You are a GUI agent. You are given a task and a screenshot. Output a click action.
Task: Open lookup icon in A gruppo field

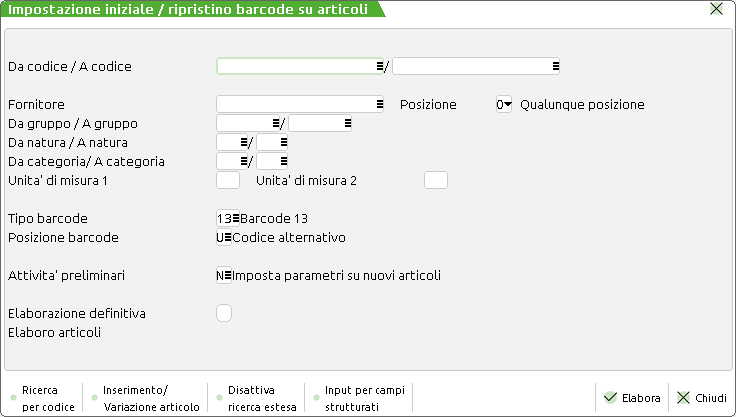(x=347, y=123)
